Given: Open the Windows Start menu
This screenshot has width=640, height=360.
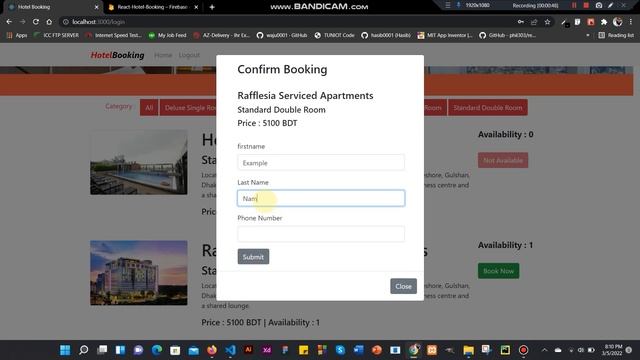Looking at the screenshot, I should pos(65,350).
